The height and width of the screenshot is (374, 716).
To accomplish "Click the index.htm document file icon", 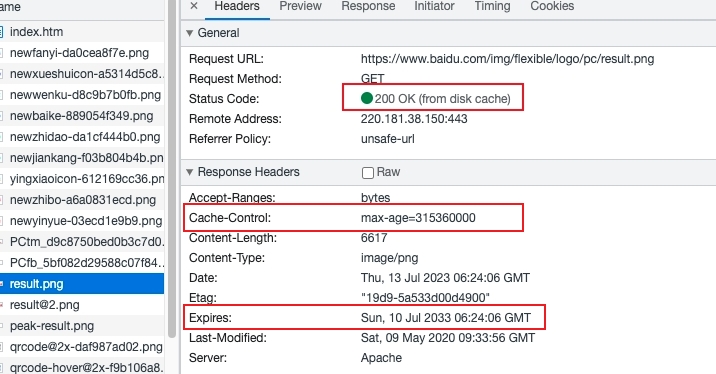I will tap(1, 32).
